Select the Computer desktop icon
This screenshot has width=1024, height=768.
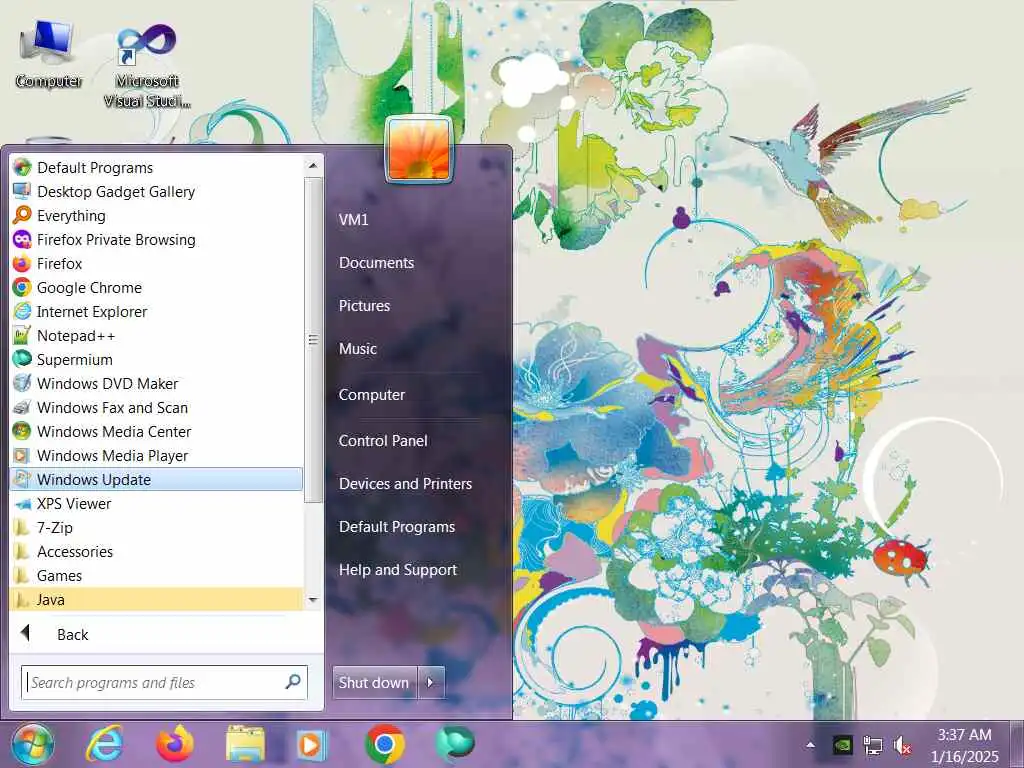point(48,55)
